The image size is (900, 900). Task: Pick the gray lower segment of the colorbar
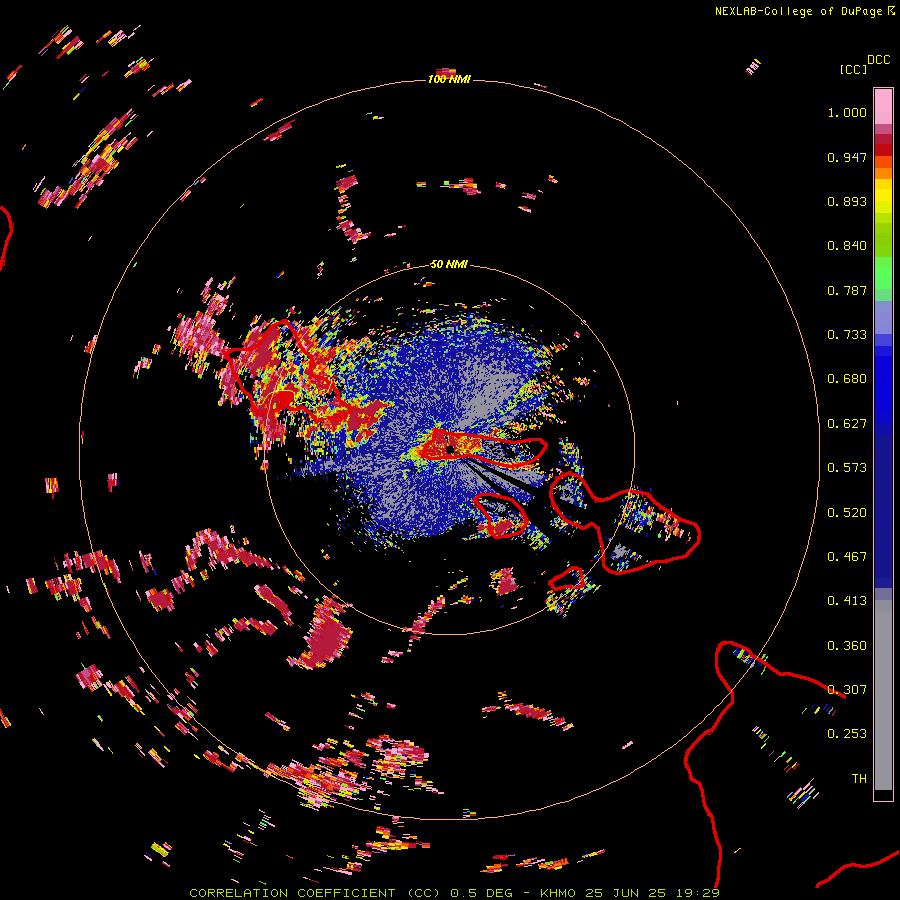click(x=883, y=695)
